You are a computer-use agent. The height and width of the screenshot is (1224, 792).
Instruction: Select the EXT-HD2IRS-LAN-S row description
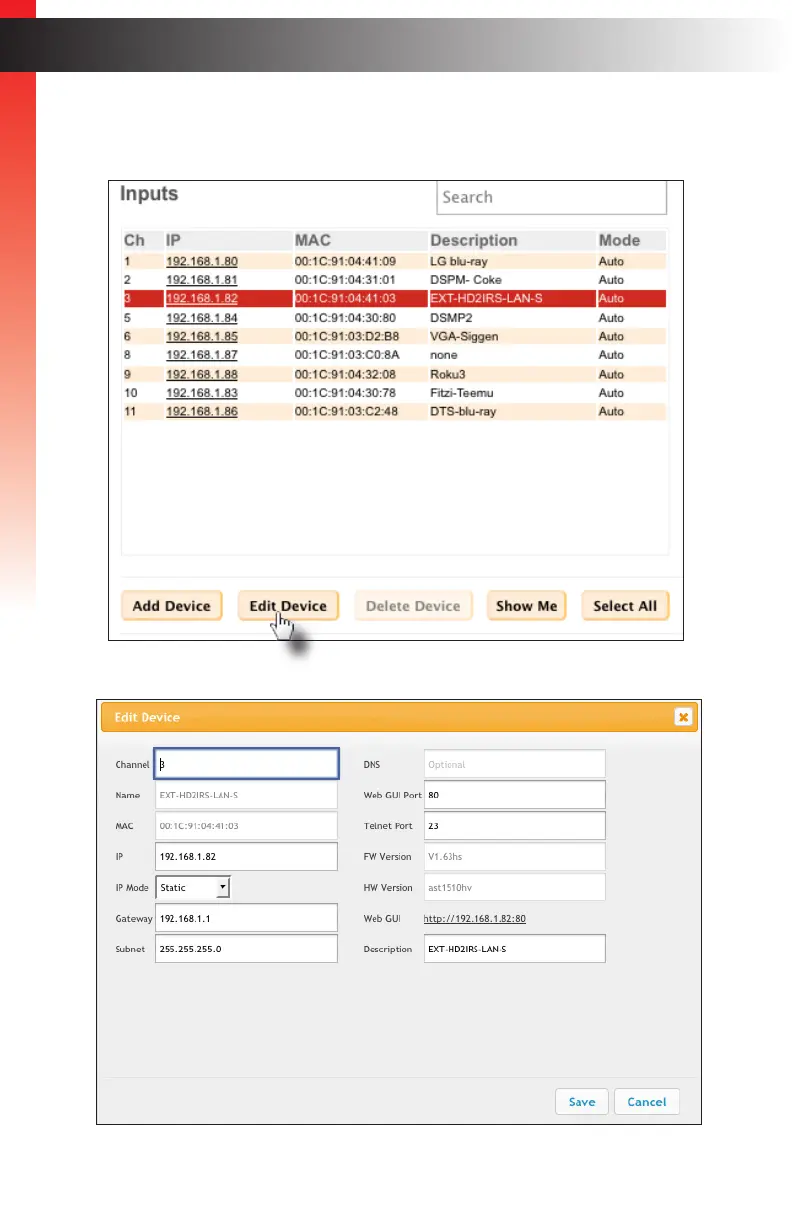tap(485, 298)
